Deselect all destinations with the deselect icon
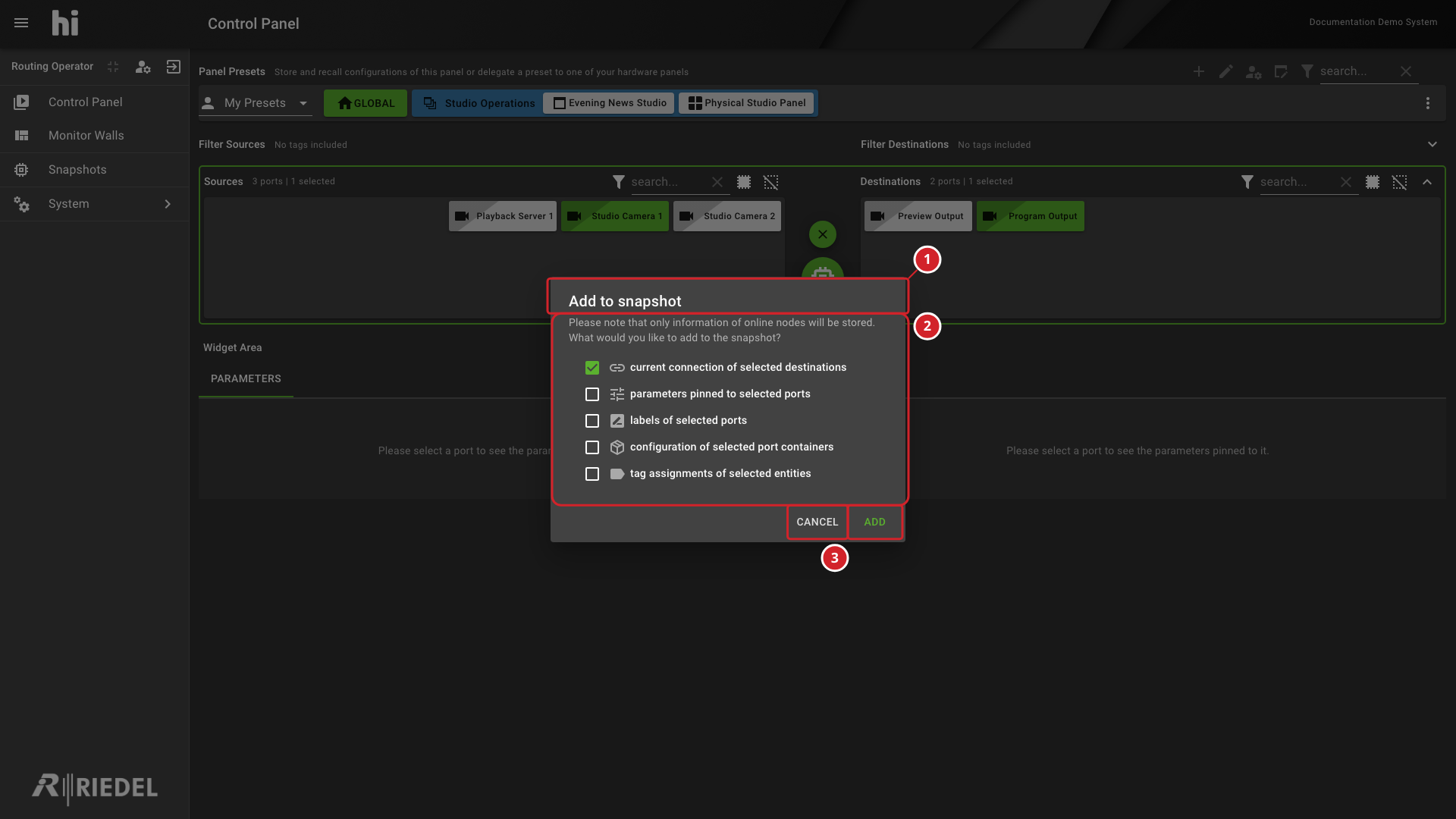Screen dimensions: 1456x819 (x=1400, y=182)
